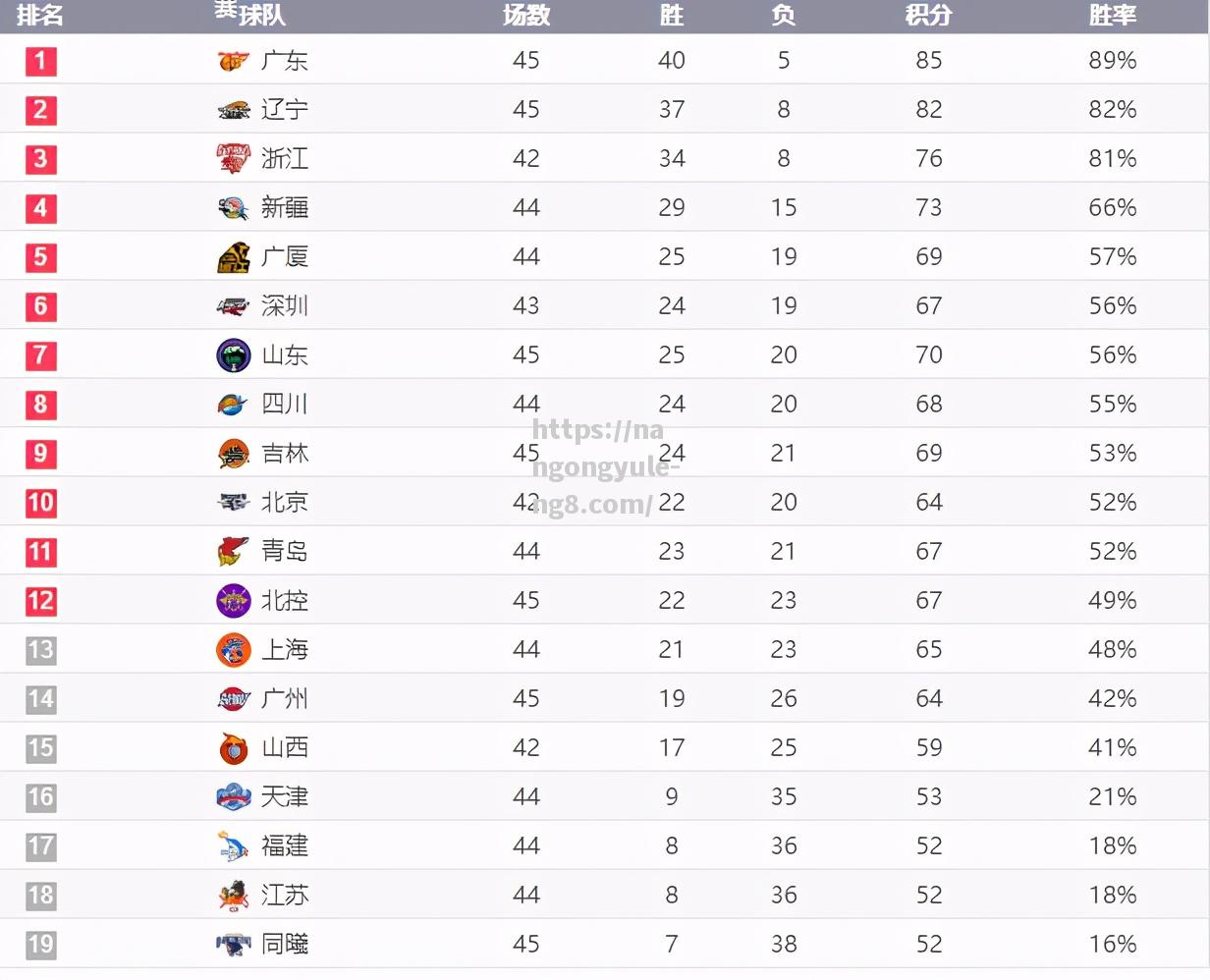Screen dimensions: 1210x980
Task: Open the 浙江 team logo
Action: click(x=234, y=159)
